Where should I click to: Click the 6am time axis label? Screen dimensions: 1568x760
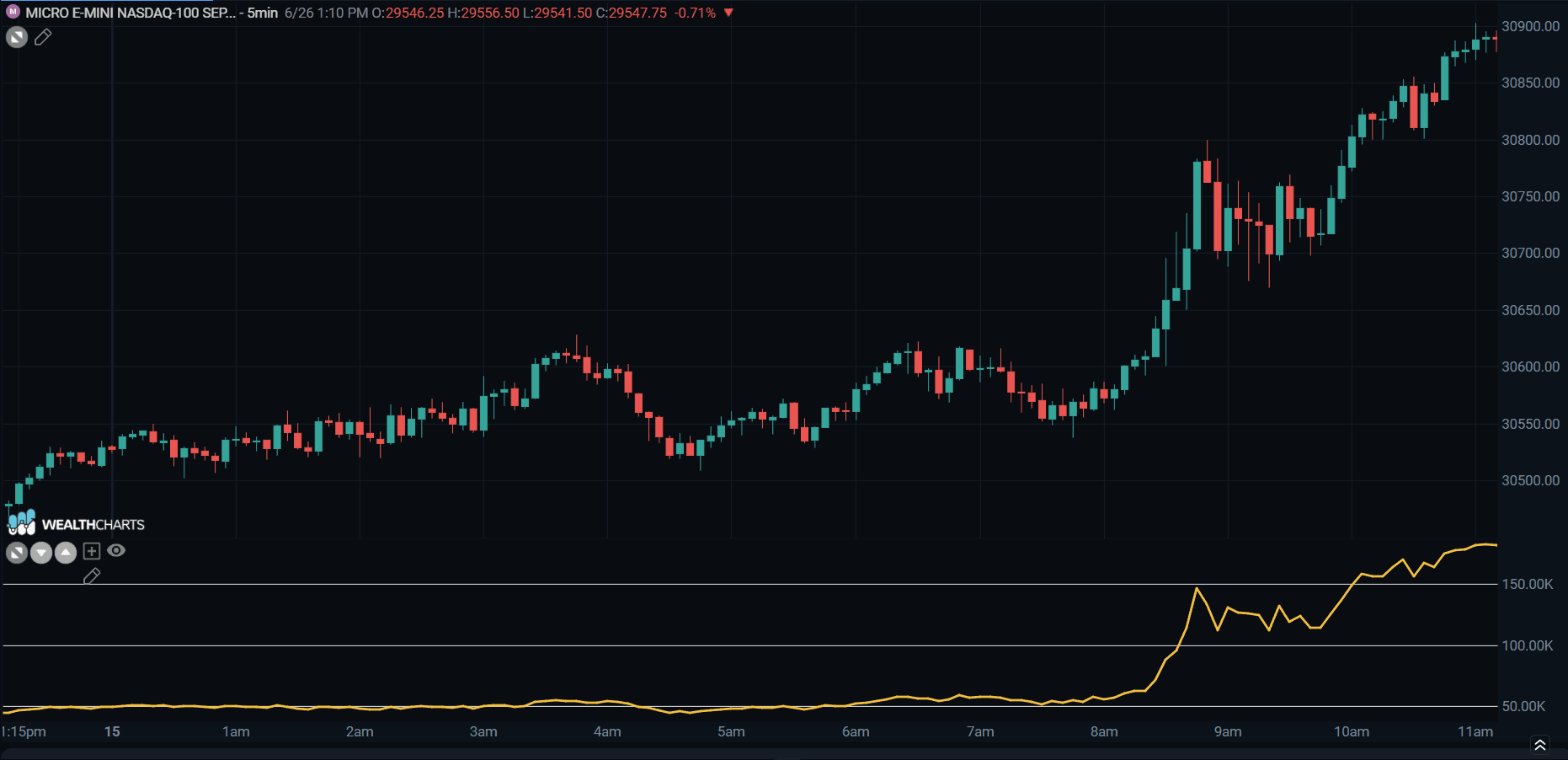tap(856, 731)
